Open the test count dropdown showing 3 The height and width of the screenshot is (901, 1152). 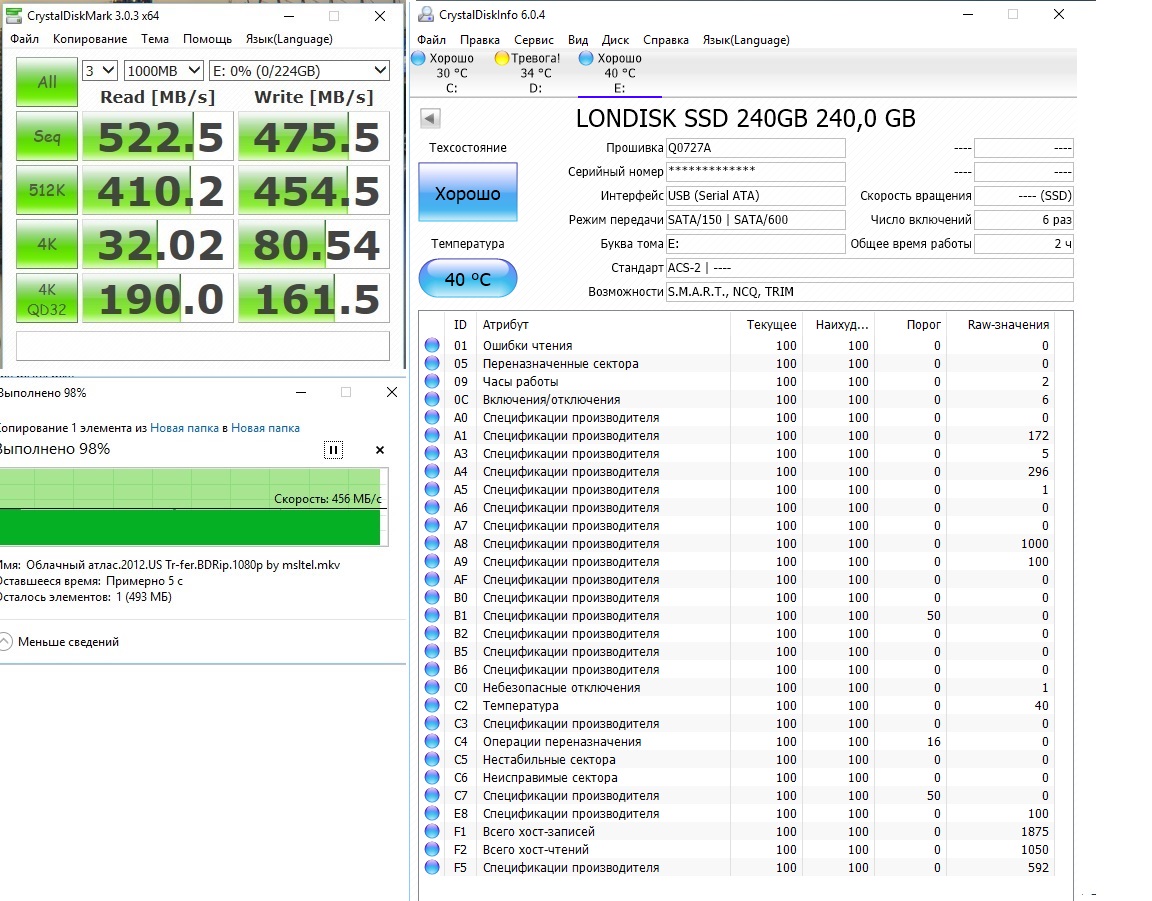(99, 71)
